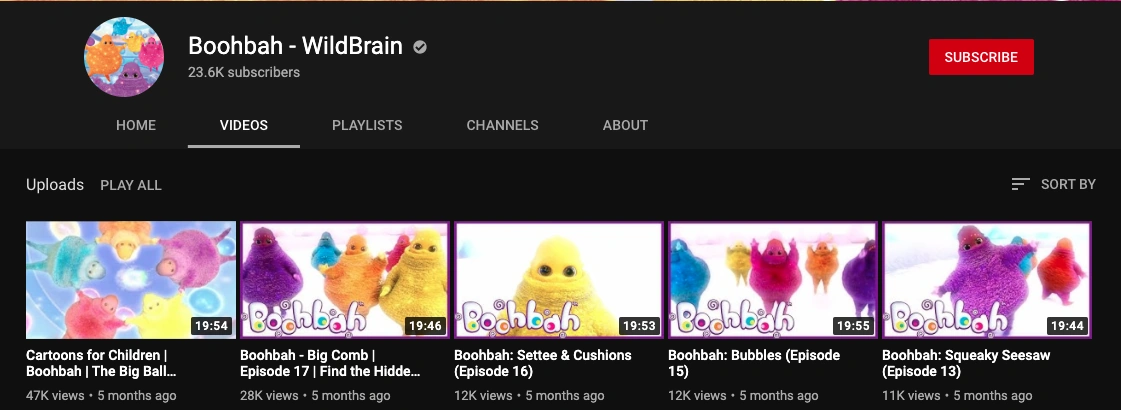Click the 23.6K subscribers text
Viewport: 1121px width, 410px height.
(244, 72)
